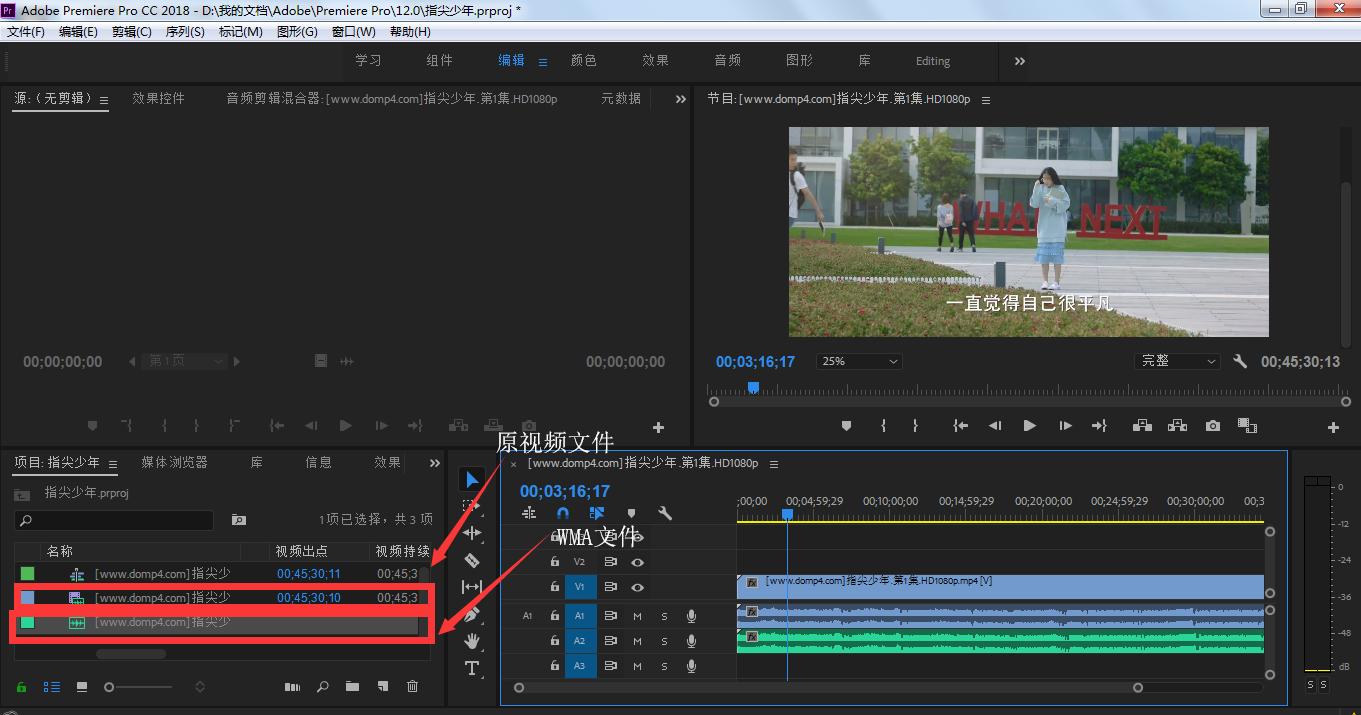This screenshot has height=715, width=1361.
Task: Mute audio track A2
Action: pyautogui.click(x=638, y=640)
